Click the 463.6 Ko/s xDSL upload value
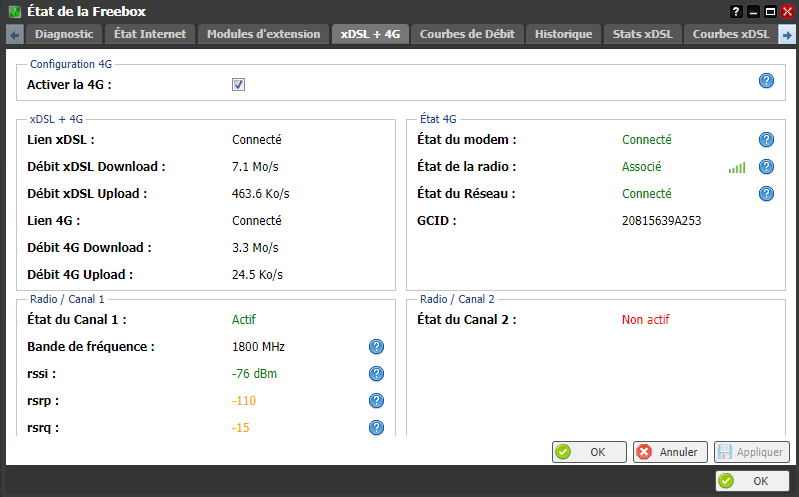The width and height of the screenshot is (799, 497). point(260,194)
